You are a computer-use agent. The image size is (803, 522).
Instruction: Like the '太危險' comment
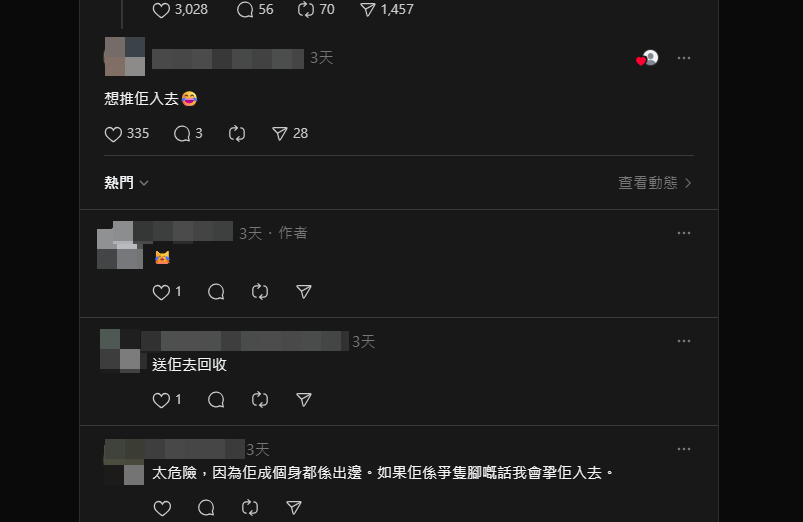point(162,508)
